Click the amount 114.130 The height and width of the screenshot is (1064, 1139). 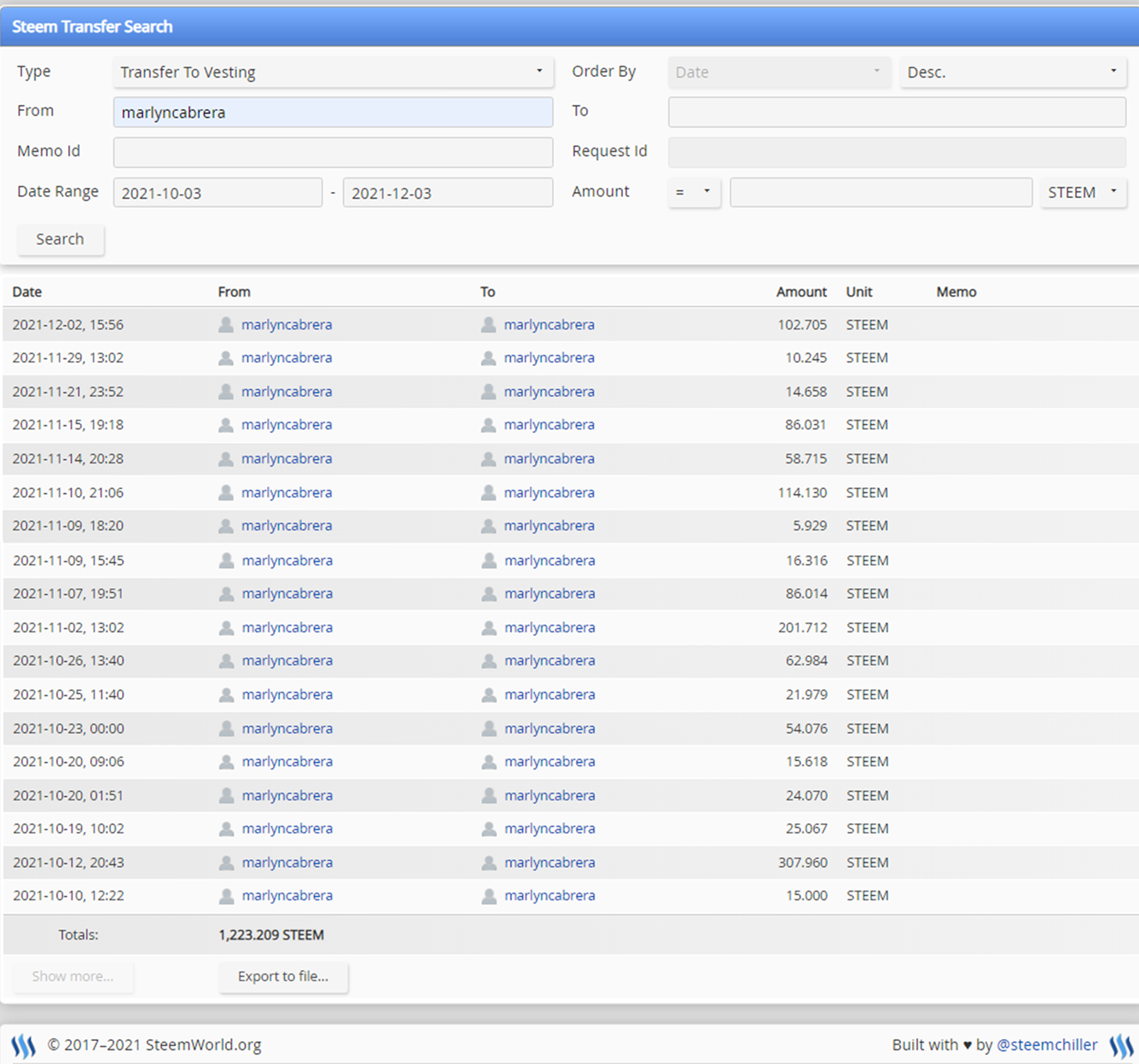click(x=802, y=492)
